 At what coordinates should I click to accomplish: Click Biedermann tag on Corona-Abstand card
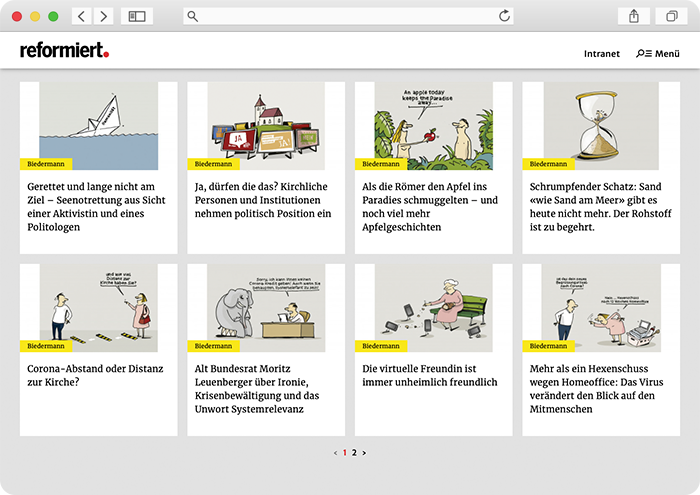pos(46,346)
